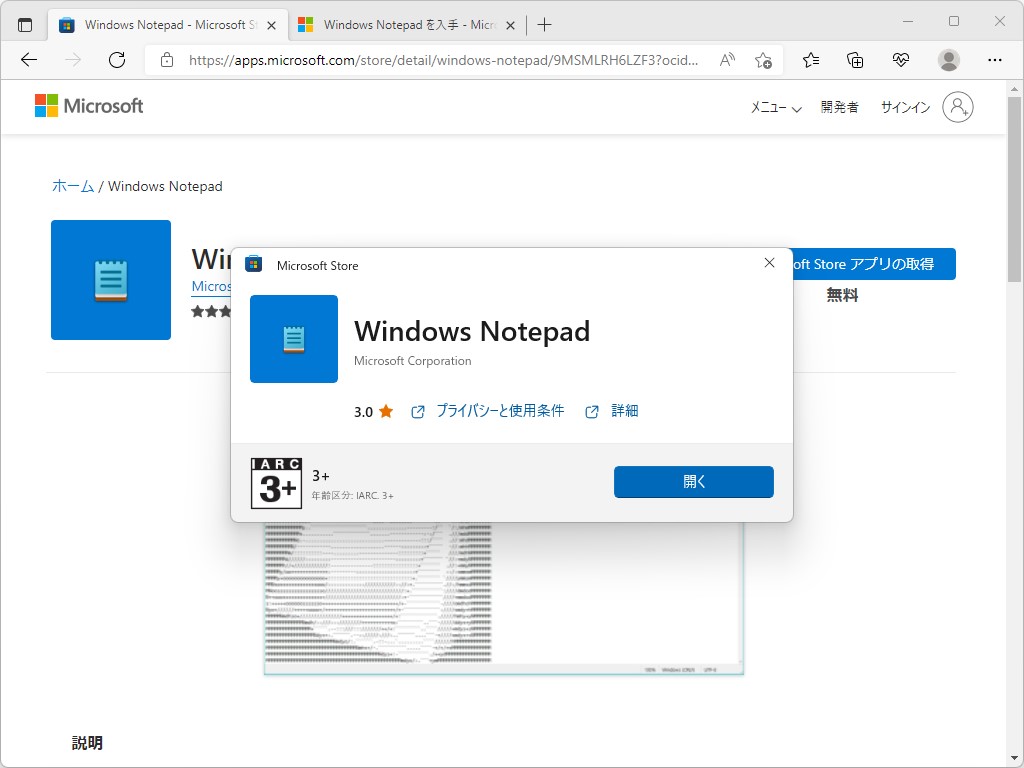Open the Settings and more (...) menu

(x=996, y=60)
